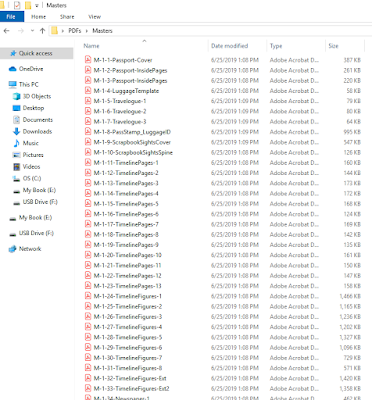
Task: Open the Home ribbon tab
Action: (x=38, y=17)
